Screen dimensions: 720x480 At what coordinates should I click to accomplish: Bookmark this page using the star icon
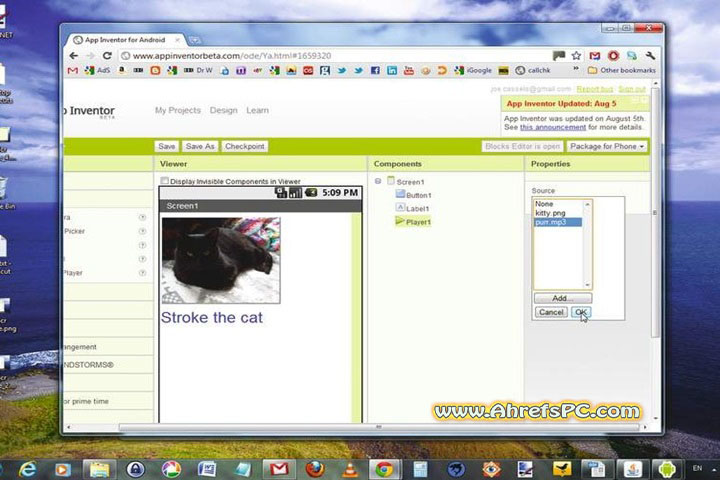point(576,56)
